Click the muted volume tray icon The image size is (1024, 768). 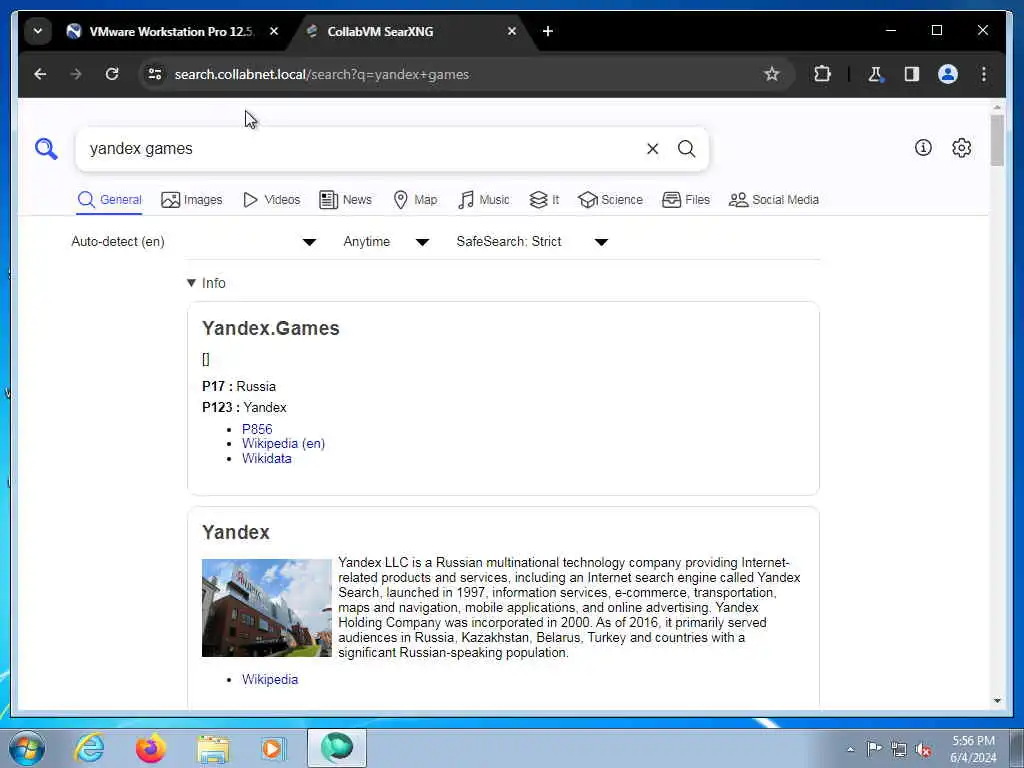click(923, 749)
